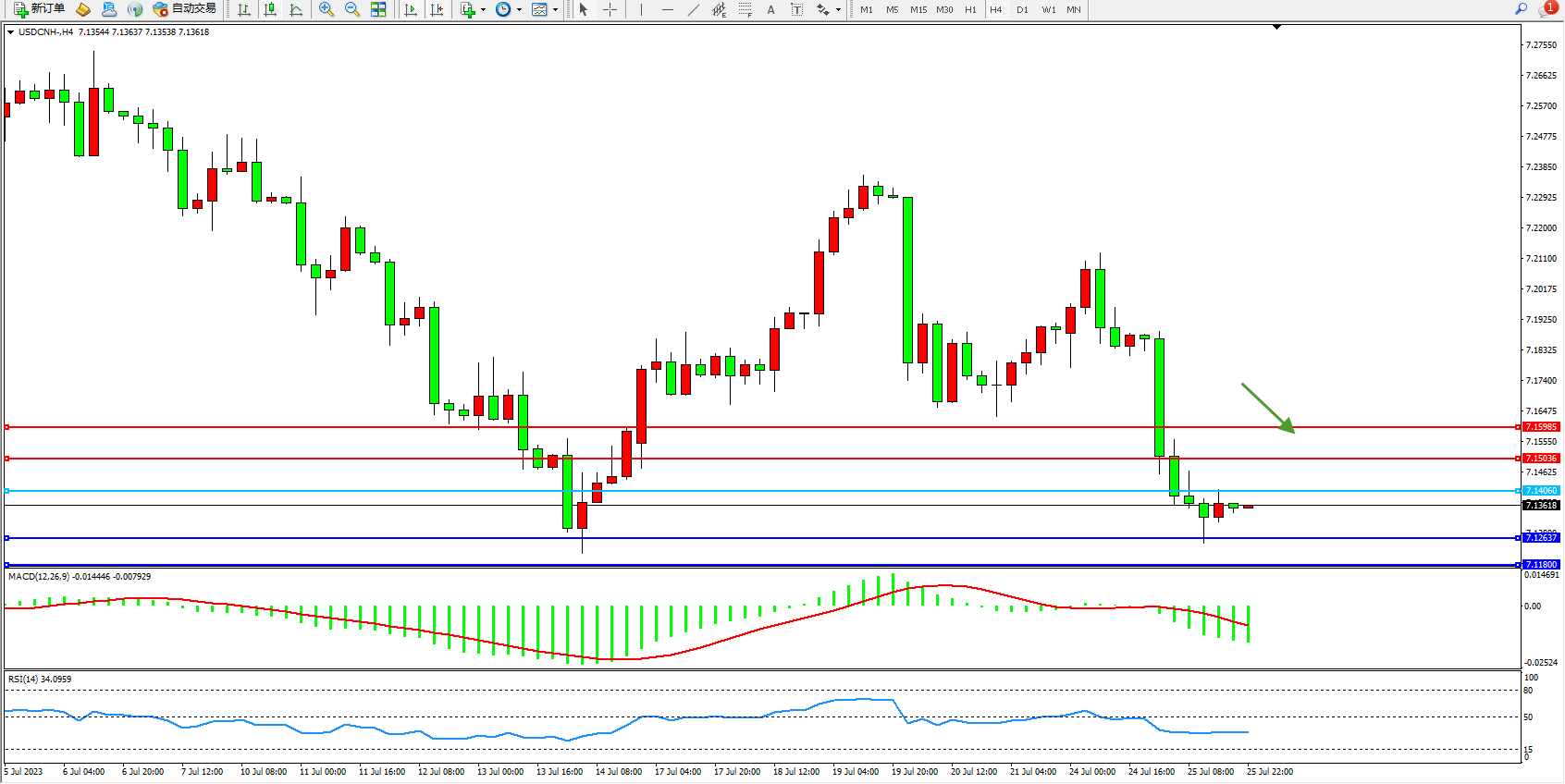Viewport: 1565px width, 784px height.
Task: Open the indicators list dropdown arrow
Action: click(x=483, y=10)
